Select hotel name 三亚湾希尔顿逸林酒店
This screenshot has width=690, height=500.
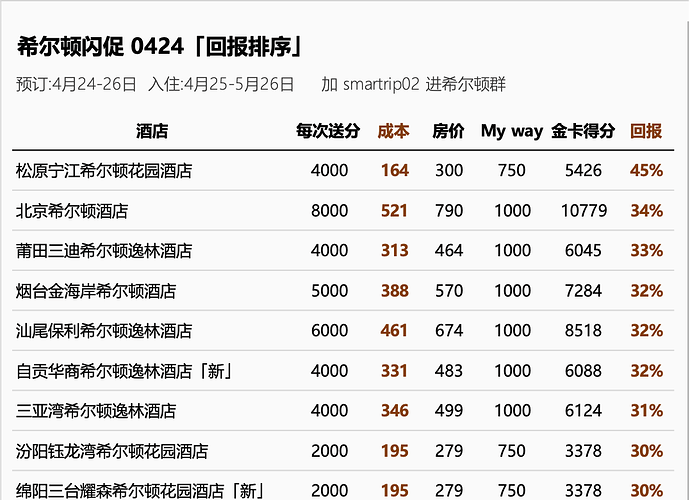96,411
